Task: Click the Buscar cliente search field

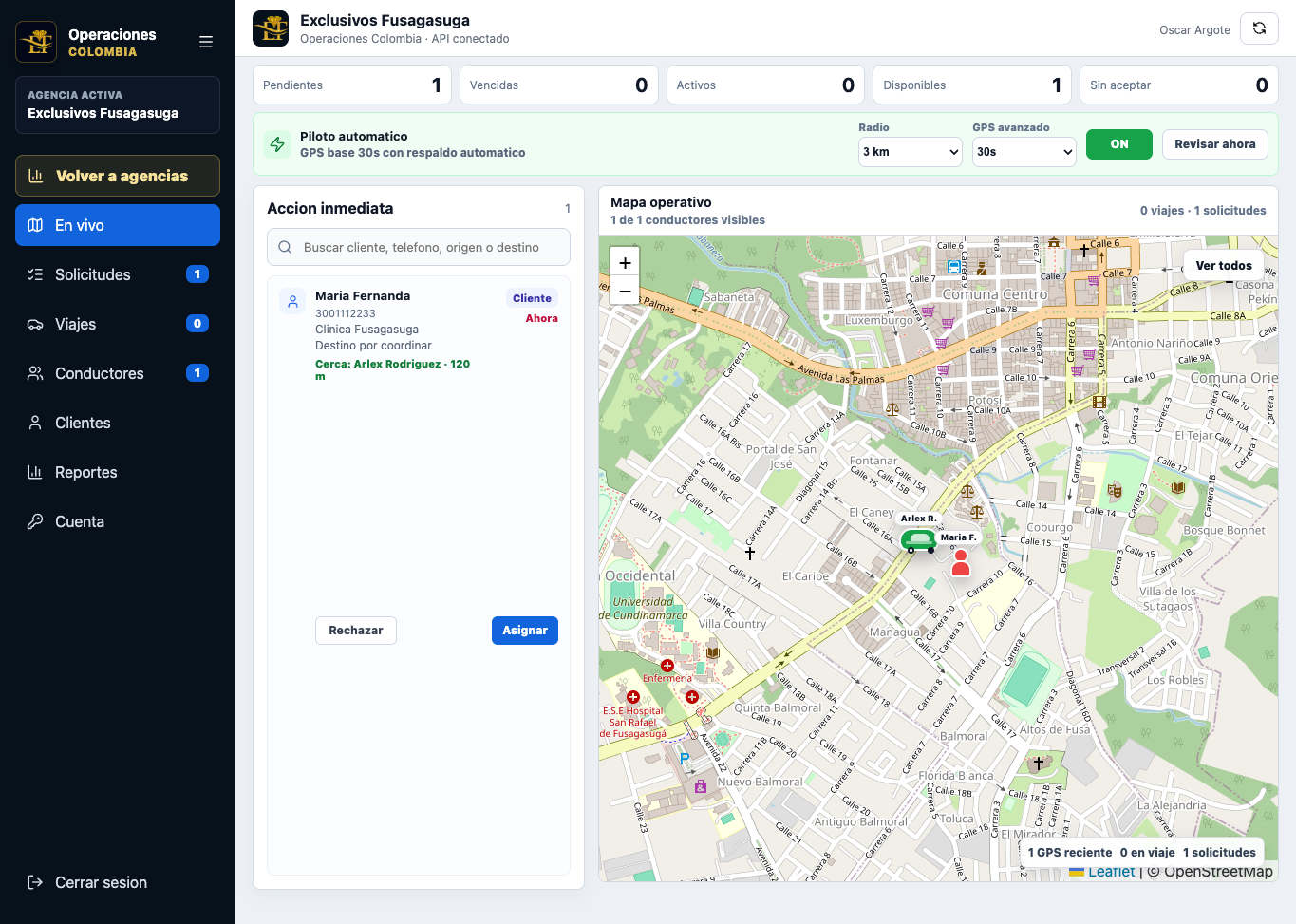Action: tap(419, 247)
